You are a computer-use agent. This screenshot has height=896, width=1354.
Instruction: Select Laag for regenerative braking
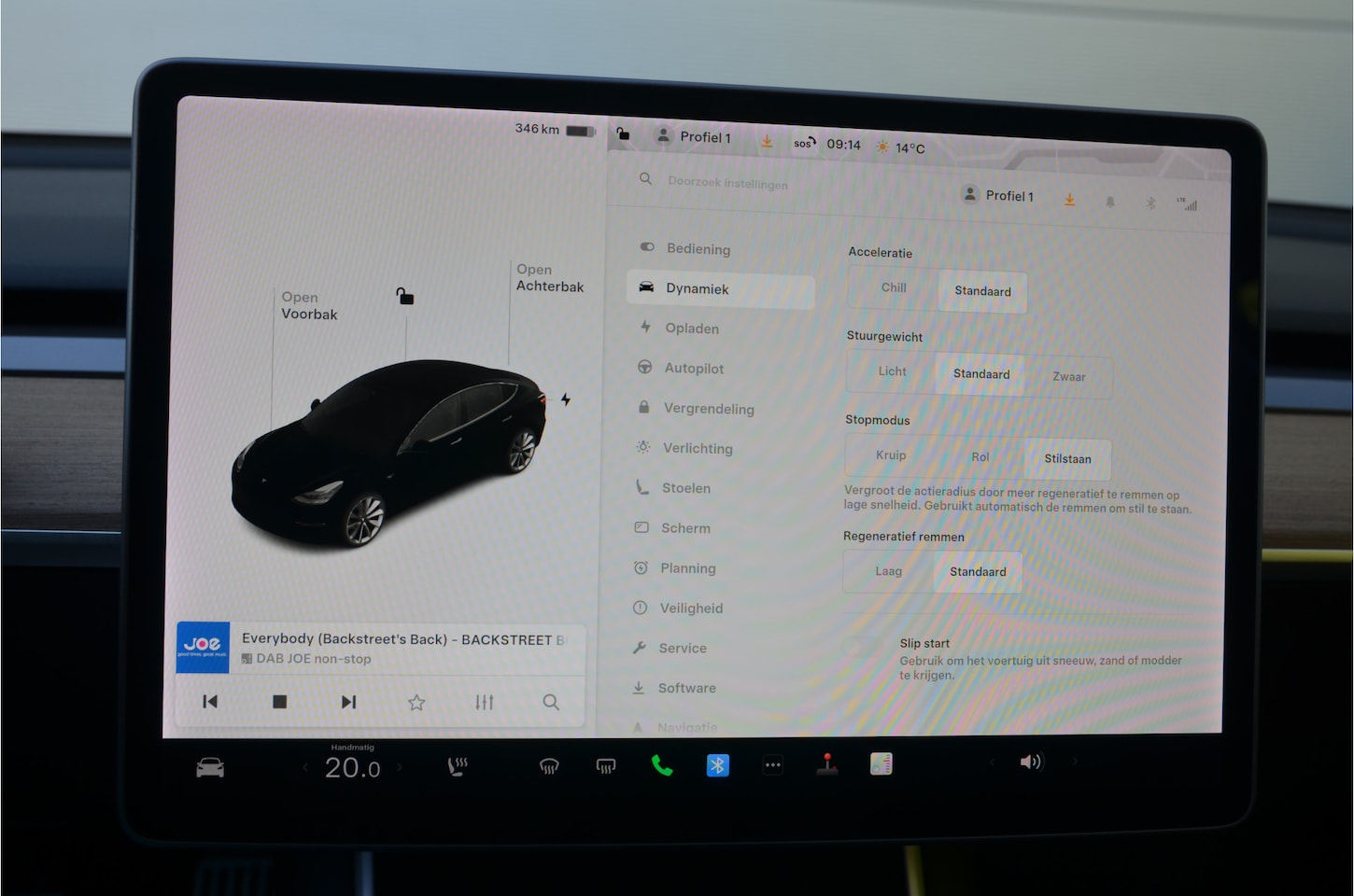point(888,571)
